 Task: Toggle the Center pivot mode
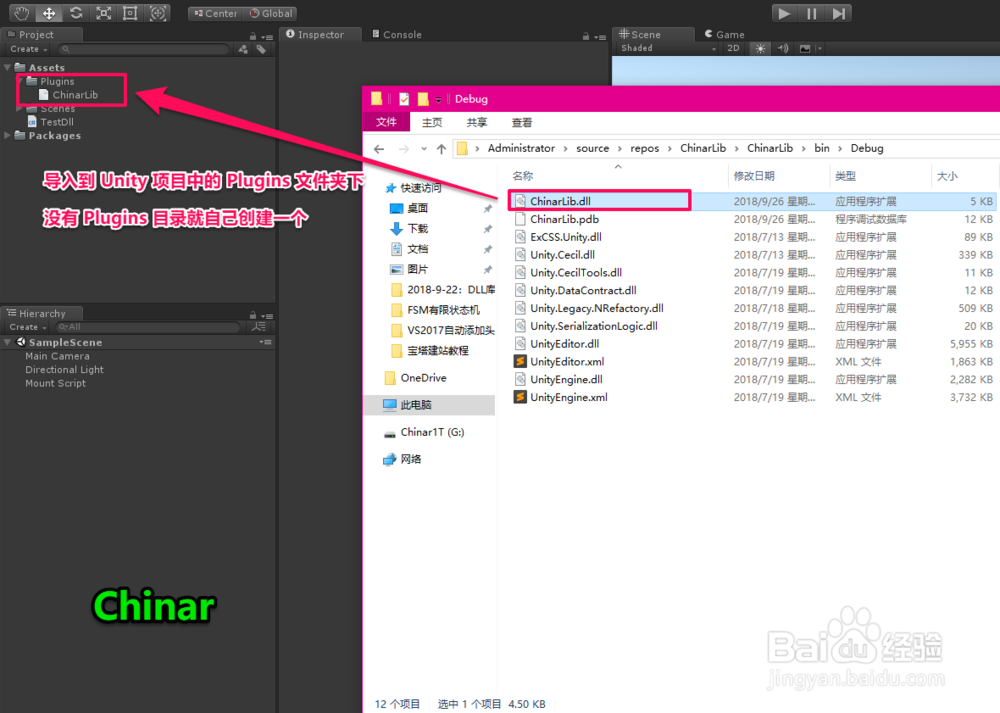214,13
